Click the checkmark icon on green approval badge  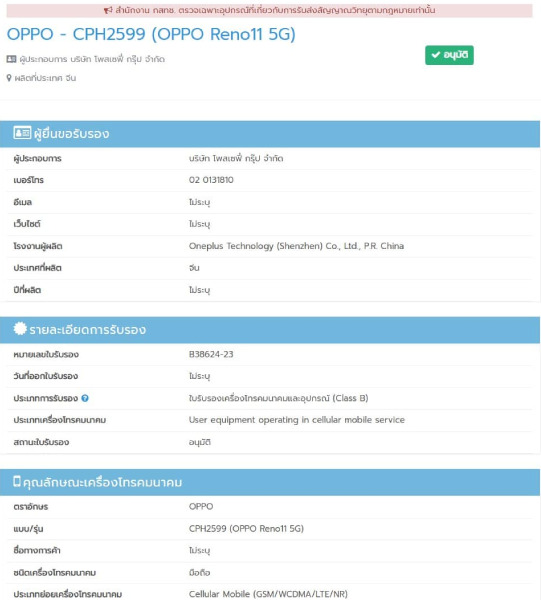(436, 55)
